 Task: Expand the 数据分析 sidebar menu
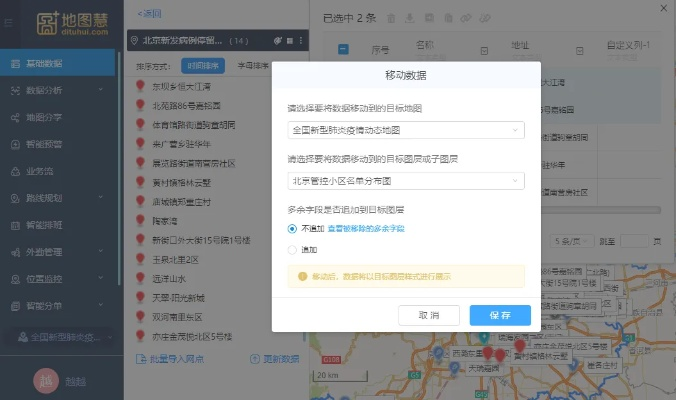pos(60,90)
